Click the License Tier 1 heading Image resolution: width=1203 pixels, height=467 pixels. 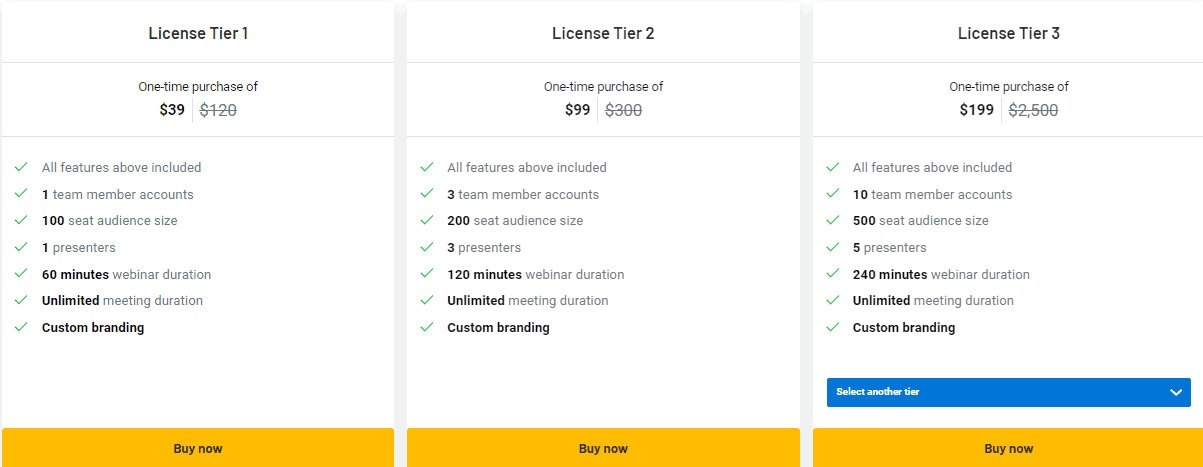[198, 33]
